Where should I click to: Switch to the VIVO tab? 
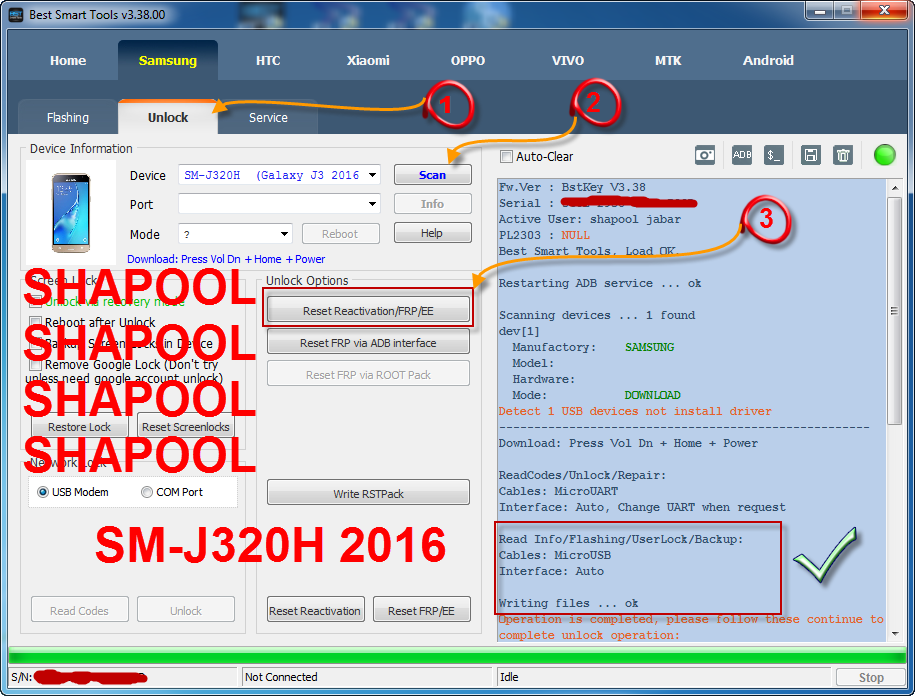point(568,60)
